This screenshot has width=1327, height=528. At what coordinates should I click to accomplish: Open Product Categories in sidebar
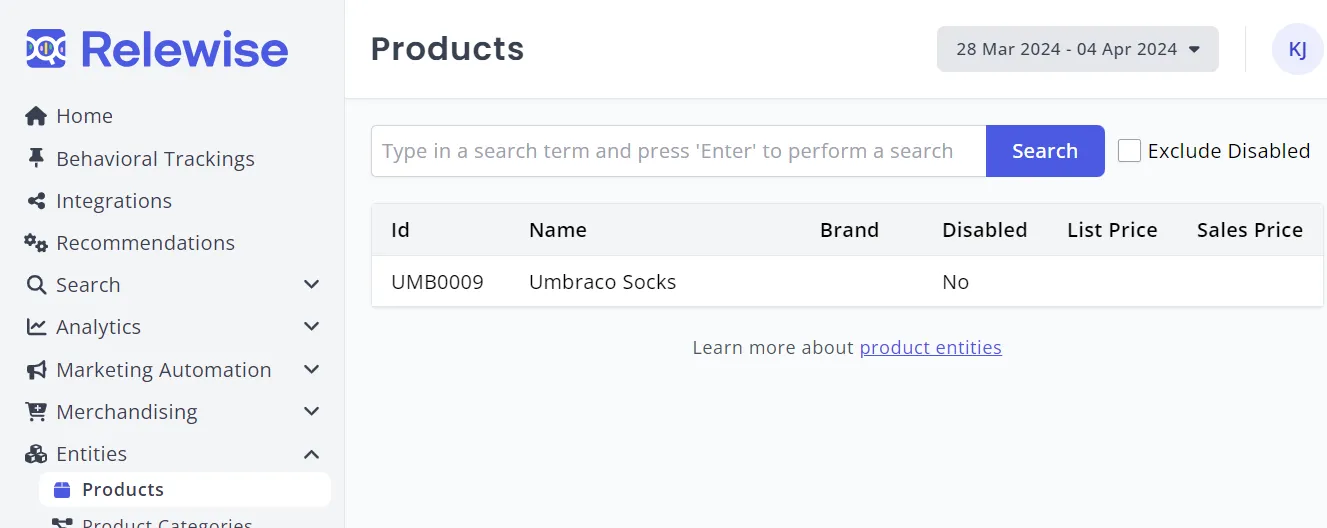166,522
